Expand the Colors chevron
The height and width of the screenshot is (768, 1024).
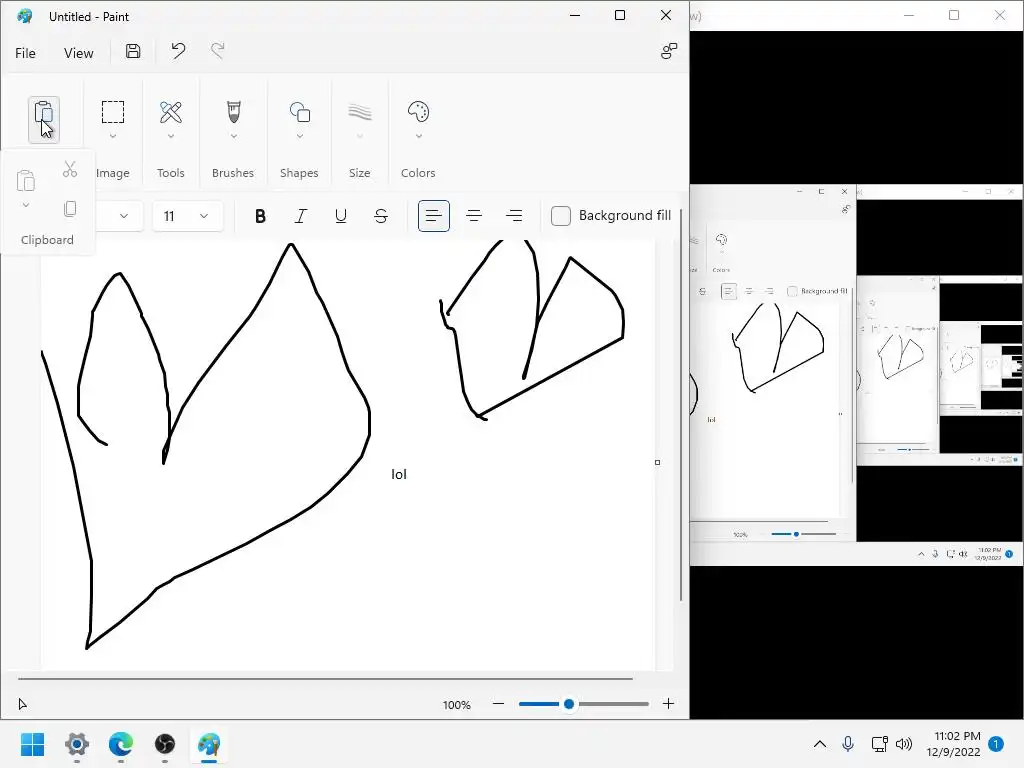(418, 136)
